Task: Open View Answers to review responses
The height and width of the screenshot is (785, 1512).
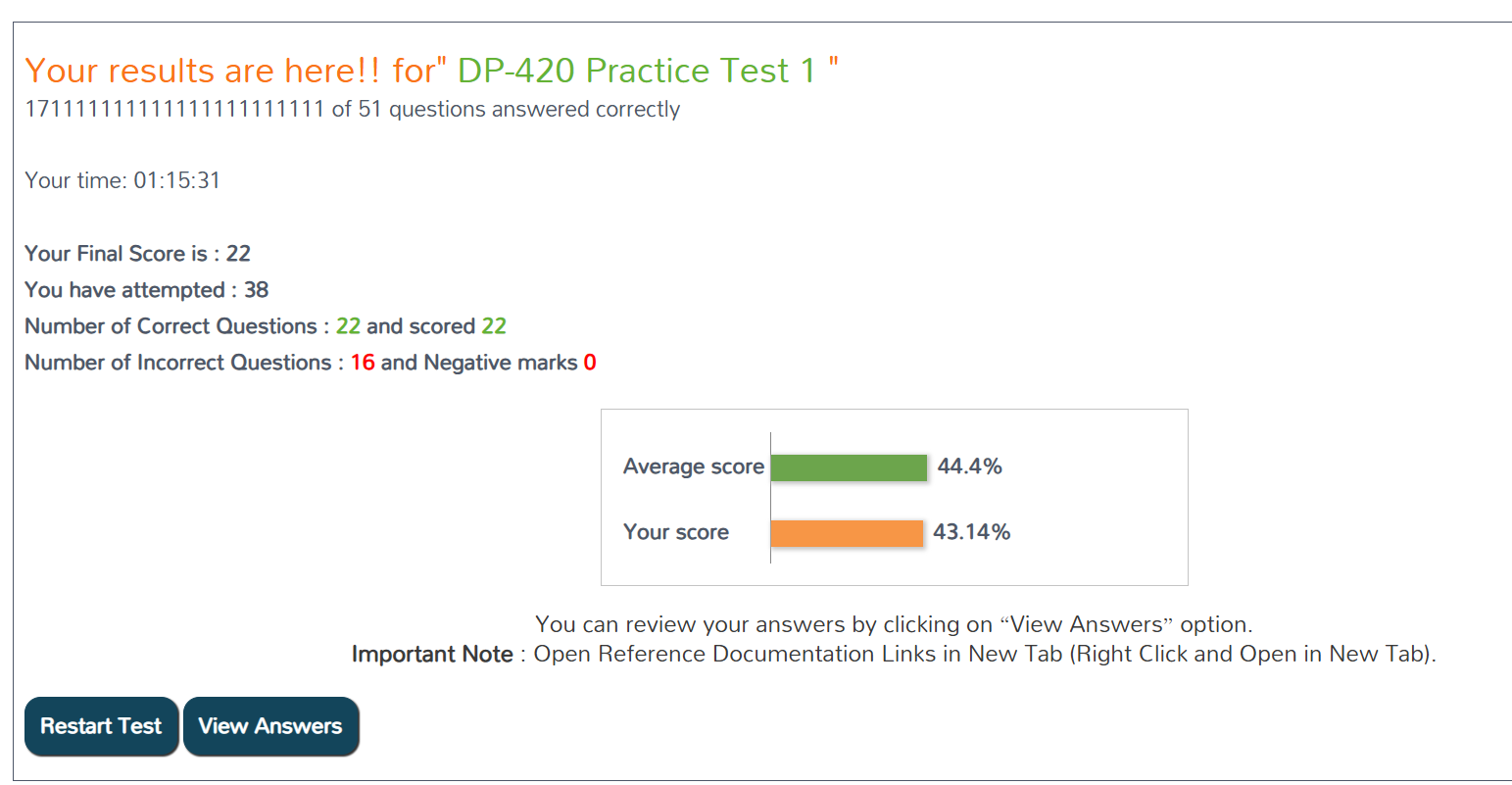Action: tap(270, 726)
